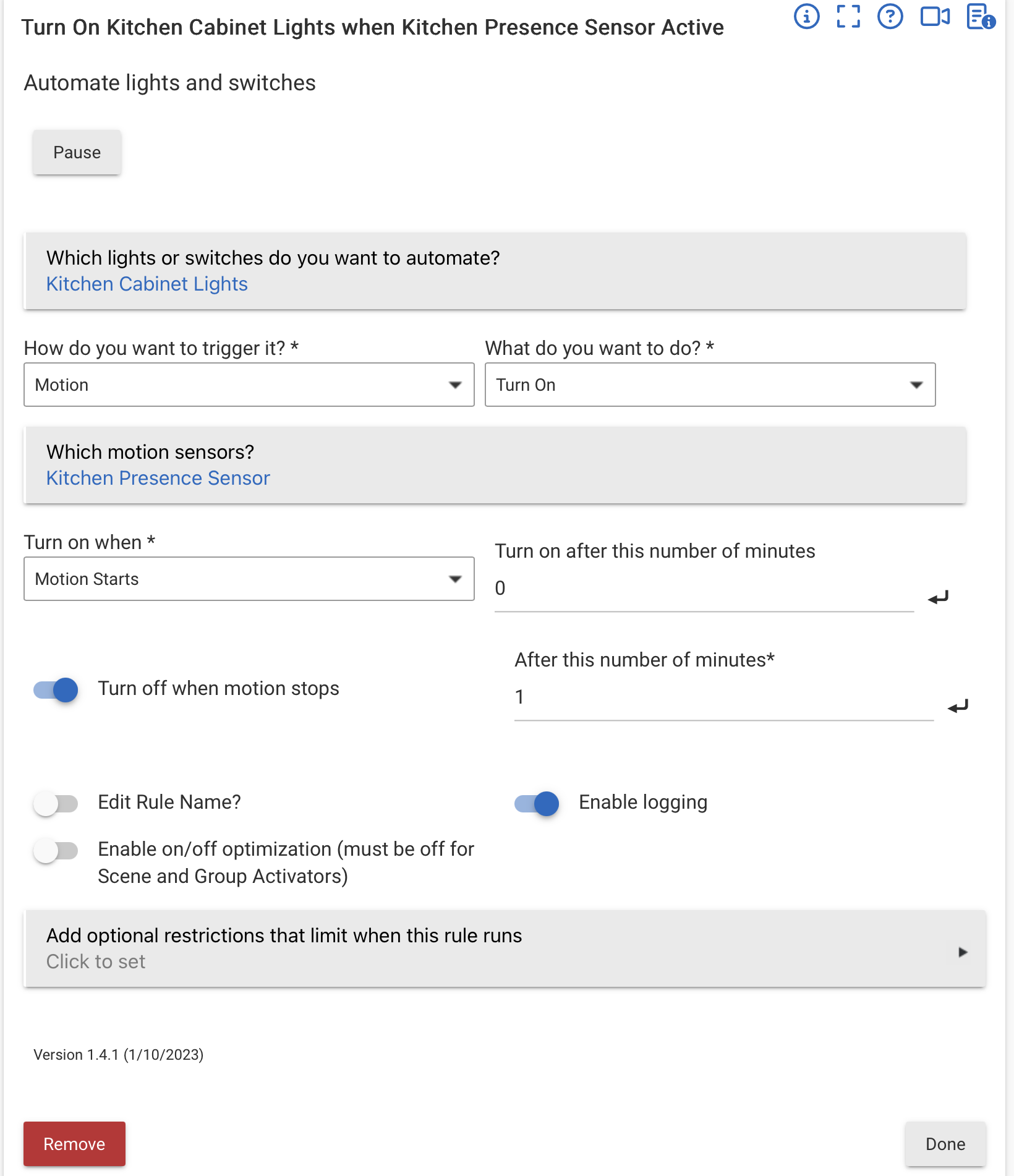Enable on/off optimization toggle
Screen dimensions: 1014x1176
(x=56, y=851)
